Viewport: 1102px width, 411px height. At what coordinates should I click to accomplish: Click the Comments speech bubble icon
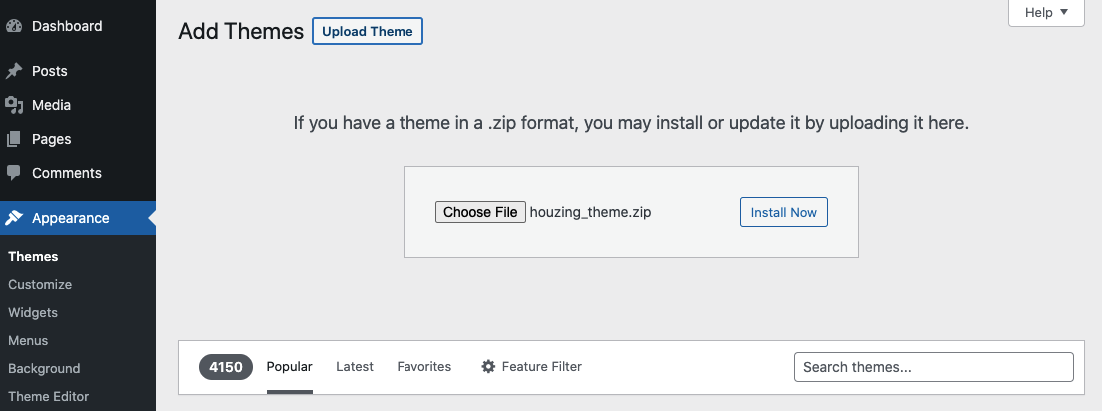coord(14,173)
